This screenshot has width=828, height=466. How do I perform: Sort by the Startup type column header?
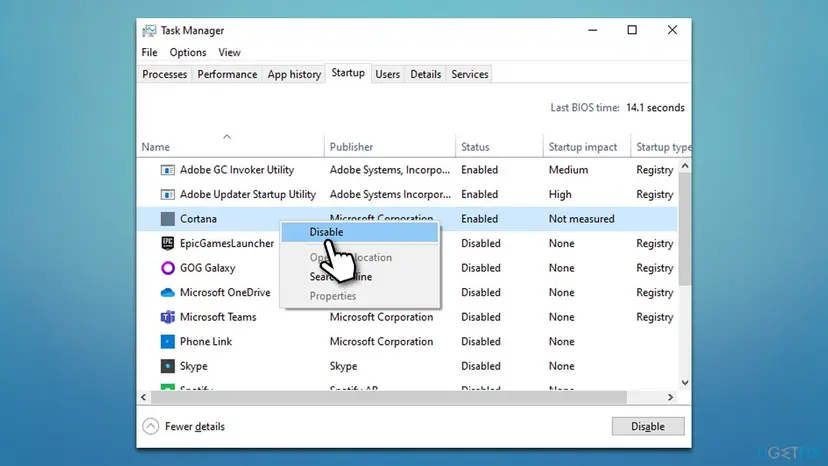click(663, 147)
